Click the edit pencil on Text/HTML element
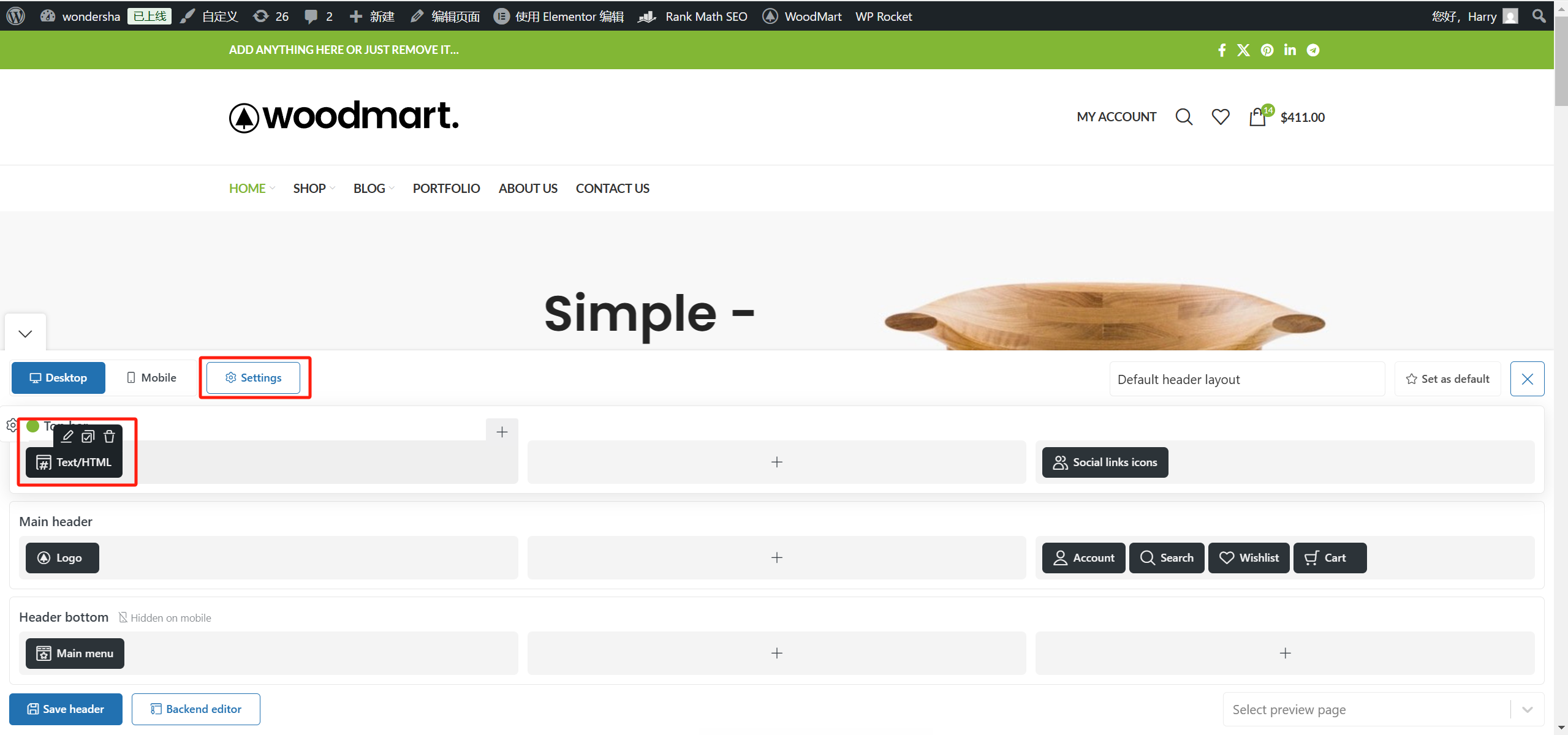The image size is (1568, 735). 67,436
